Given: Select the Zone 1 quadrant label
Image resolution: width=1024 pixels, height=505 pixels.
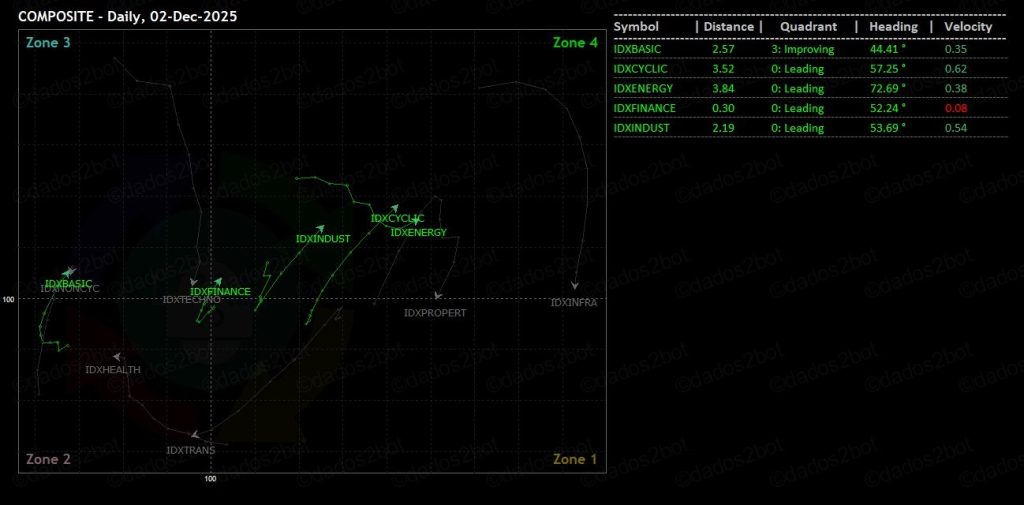Looking at the screenshot, I should pos(575,459).
